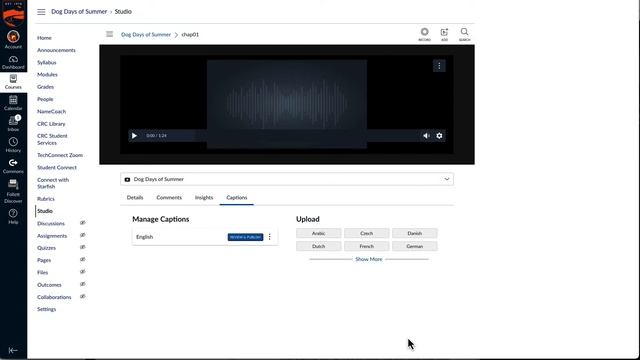Play the chap01 audio
The width and height of the screenshot is (640, 360).
pyautogui.click(x=134, y=136)
